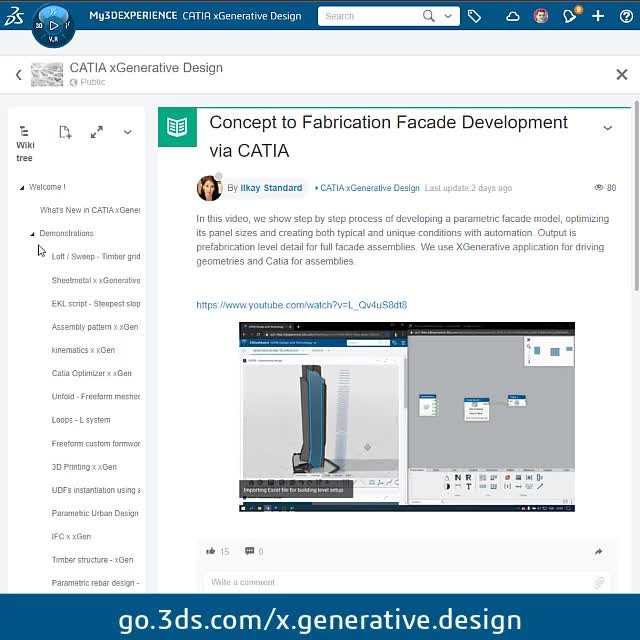Open Timber structure - xGen page
Screen dimensions: 640x640
tap(92, 560)
